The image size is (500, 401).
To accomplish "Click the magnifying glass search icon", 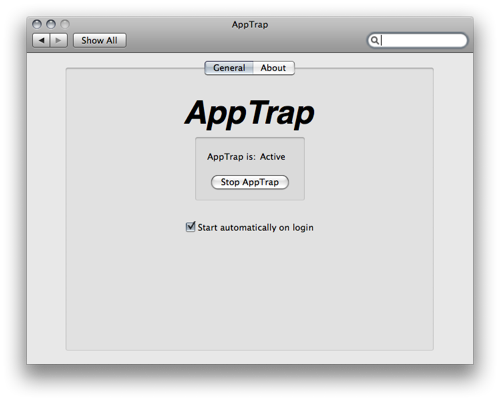I will (x=375, y=40).
